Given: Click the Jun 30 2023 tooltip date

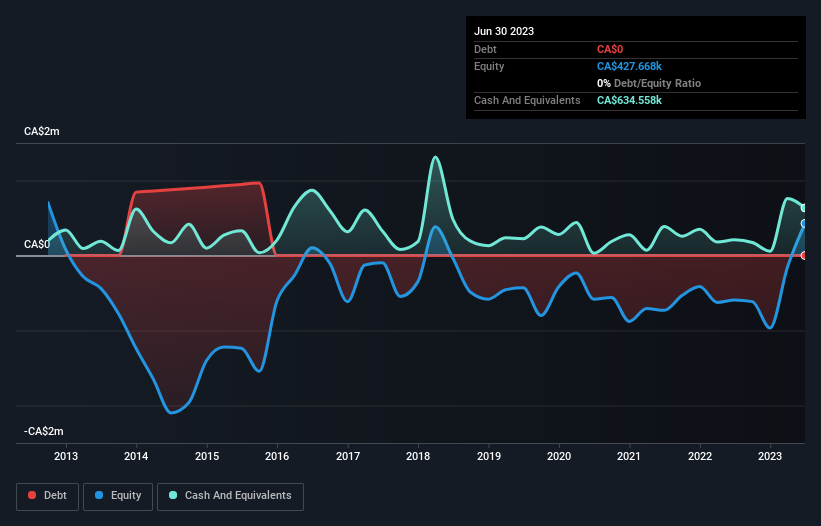Looking at the screenshot, I should 504,31.
